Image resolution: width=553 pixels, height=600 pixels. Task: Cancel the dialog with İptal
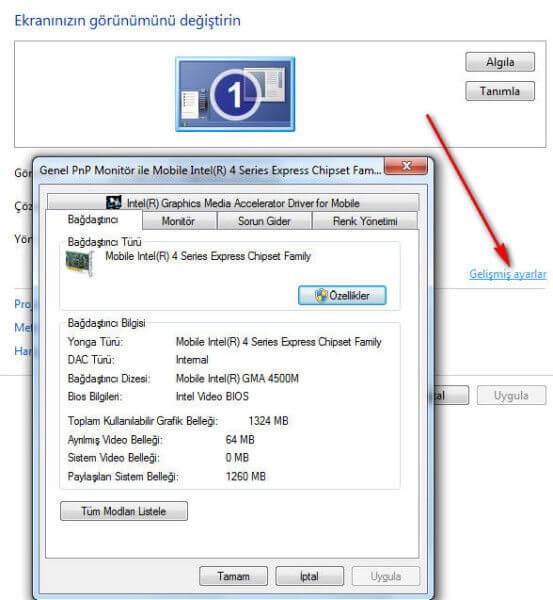click(309, 576)
